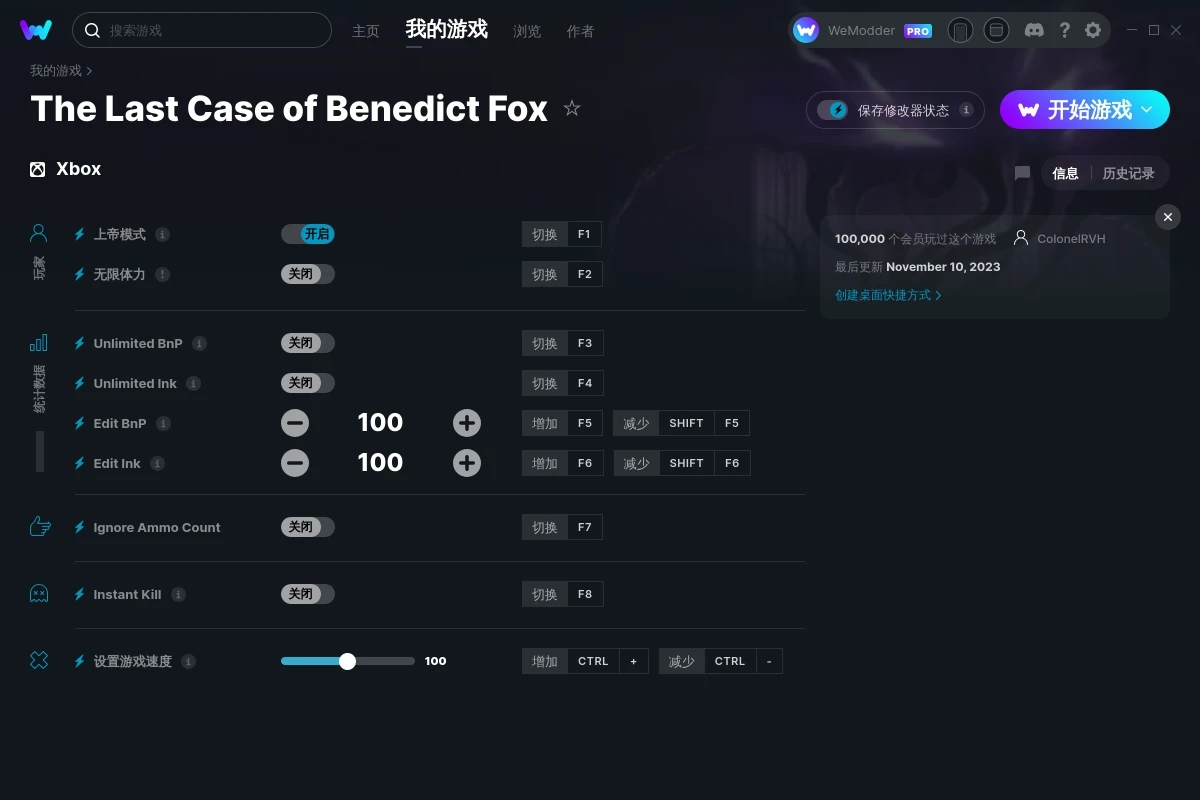The height and width of the screenshot is (800, 1200).
Task: Enable the Instant Kill toggle
Action: 308,594
